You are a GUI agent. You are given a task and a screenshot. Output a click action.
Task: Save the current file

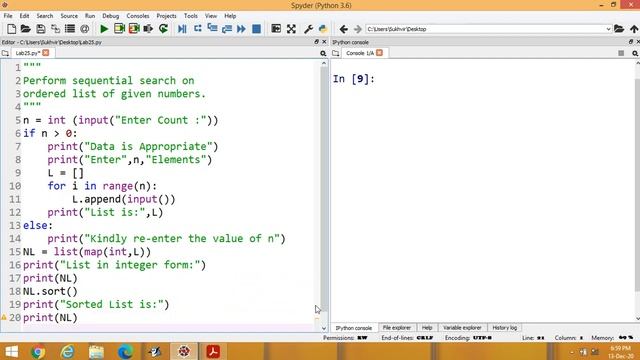pos(40,29)
